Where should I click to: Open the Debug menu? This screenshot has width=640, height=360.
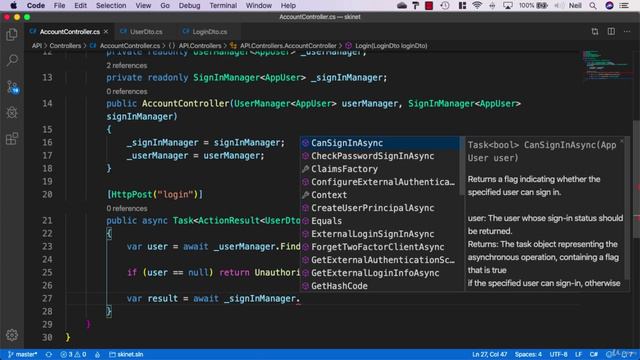[189, 5]
